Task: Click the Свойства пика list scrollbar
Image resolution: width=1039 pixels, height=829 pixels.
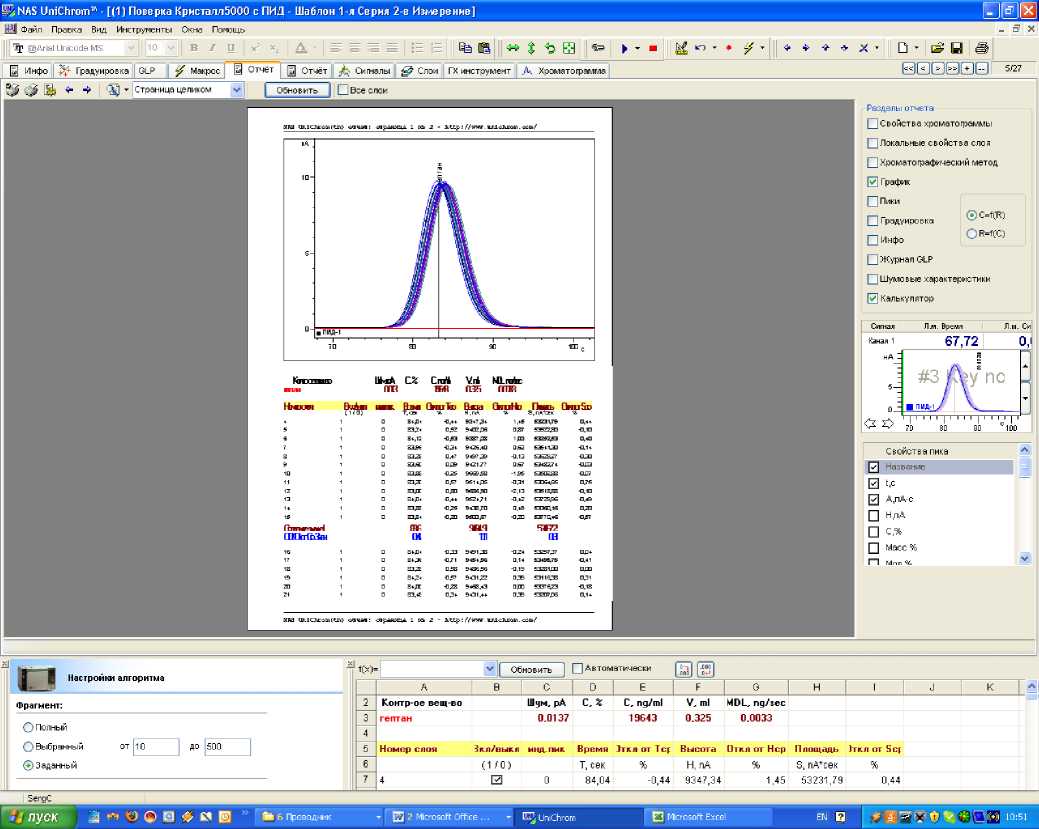Action: [x=1024, y=504]
